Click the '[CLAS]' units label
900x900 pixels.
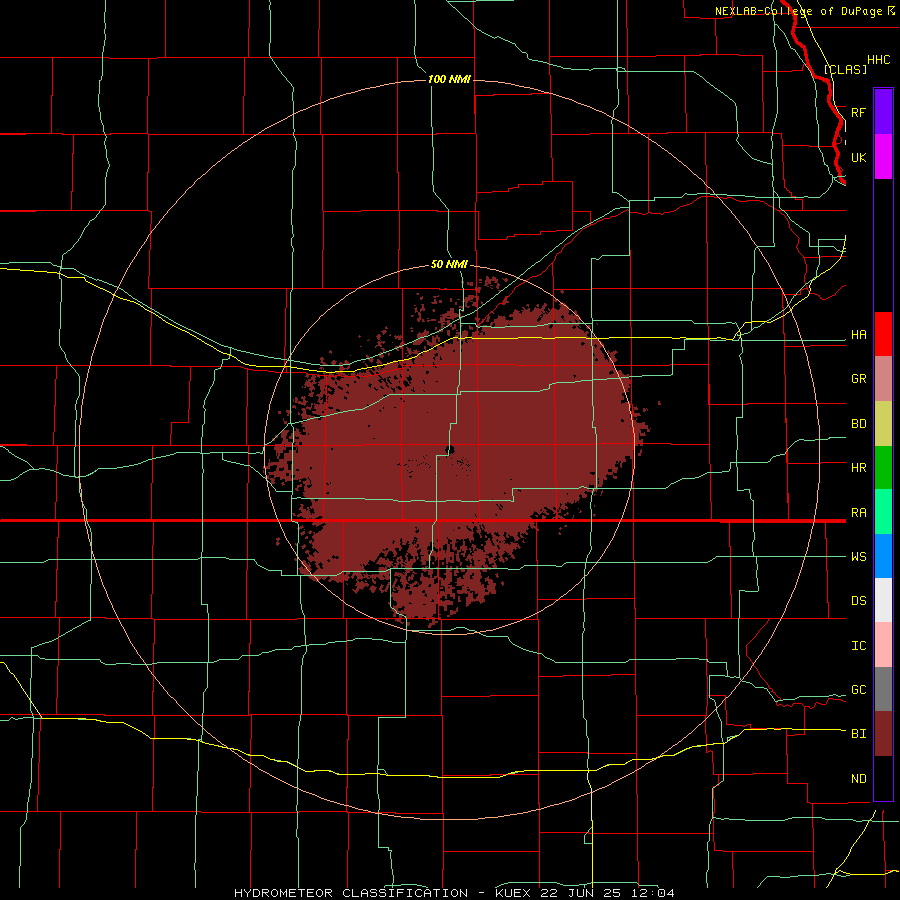point(845,69)
